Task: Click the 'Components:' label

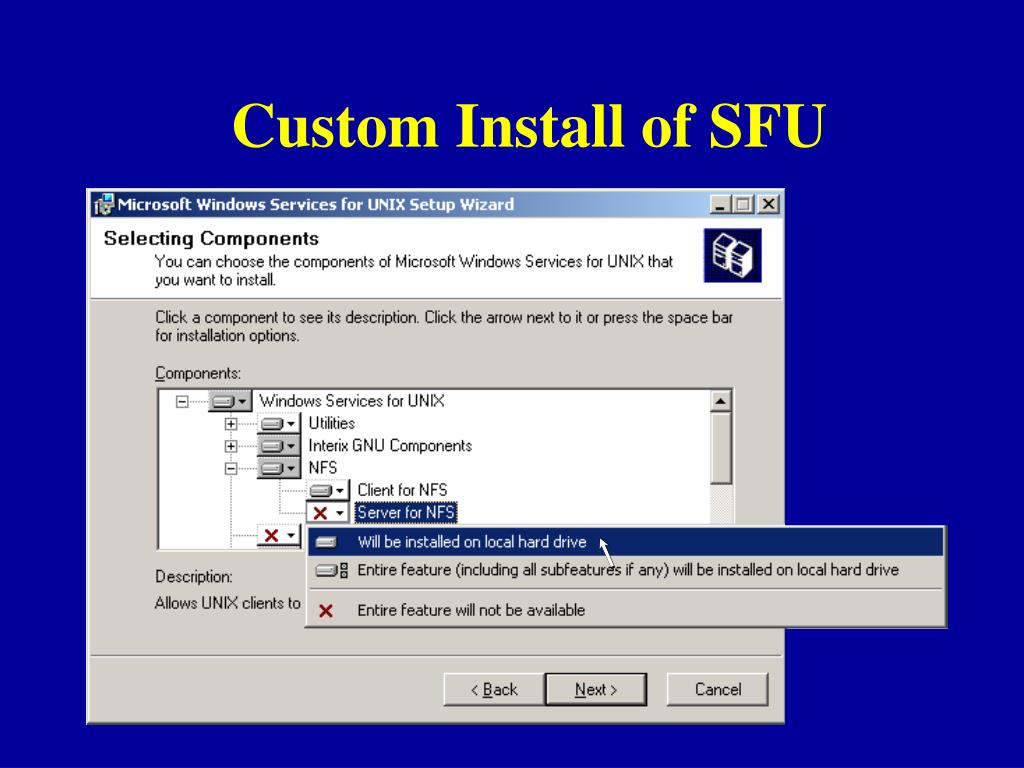Action: 198,374
